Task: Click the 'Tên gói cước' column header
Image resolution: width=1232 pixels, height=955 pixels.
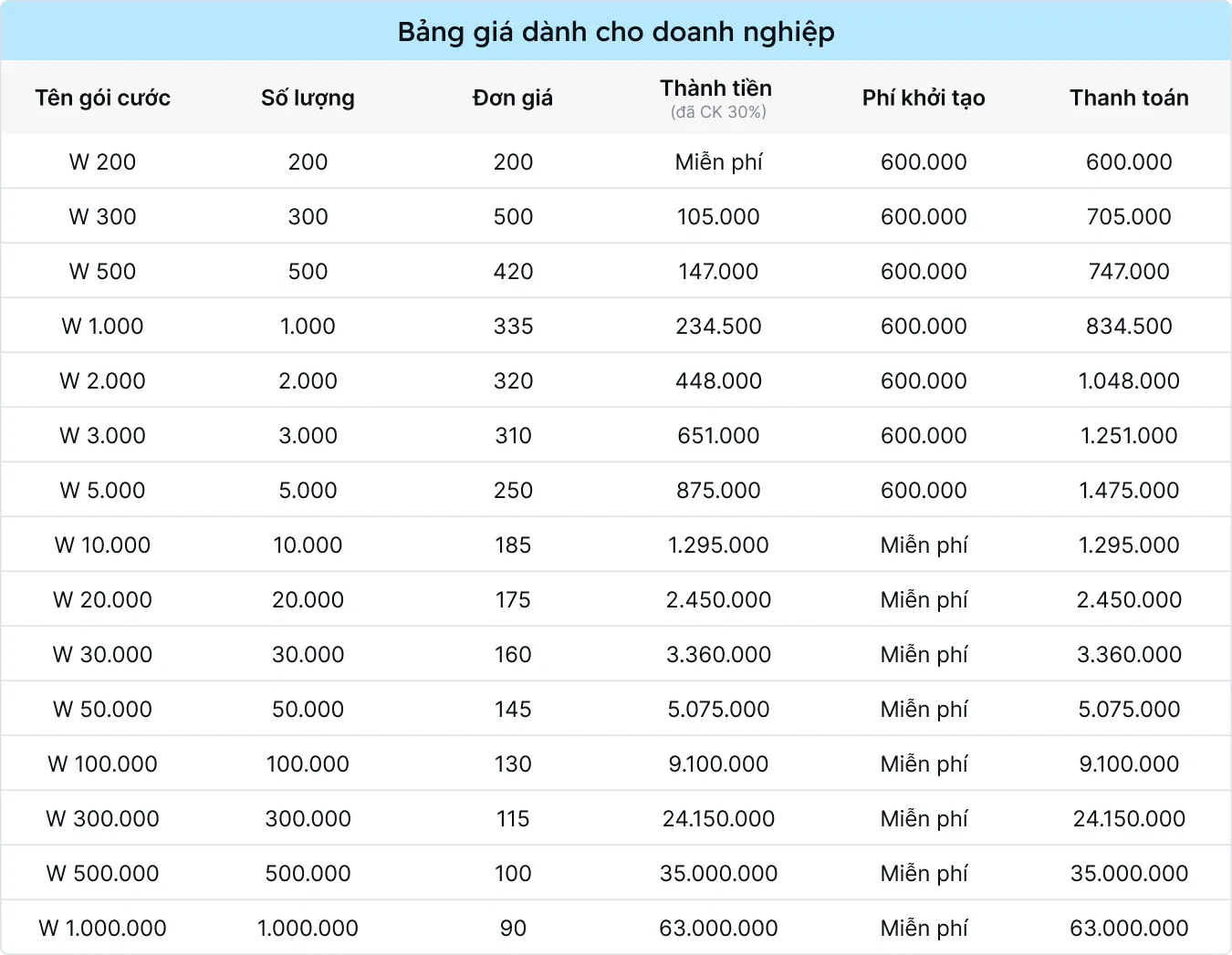Action: pos(102,98)
